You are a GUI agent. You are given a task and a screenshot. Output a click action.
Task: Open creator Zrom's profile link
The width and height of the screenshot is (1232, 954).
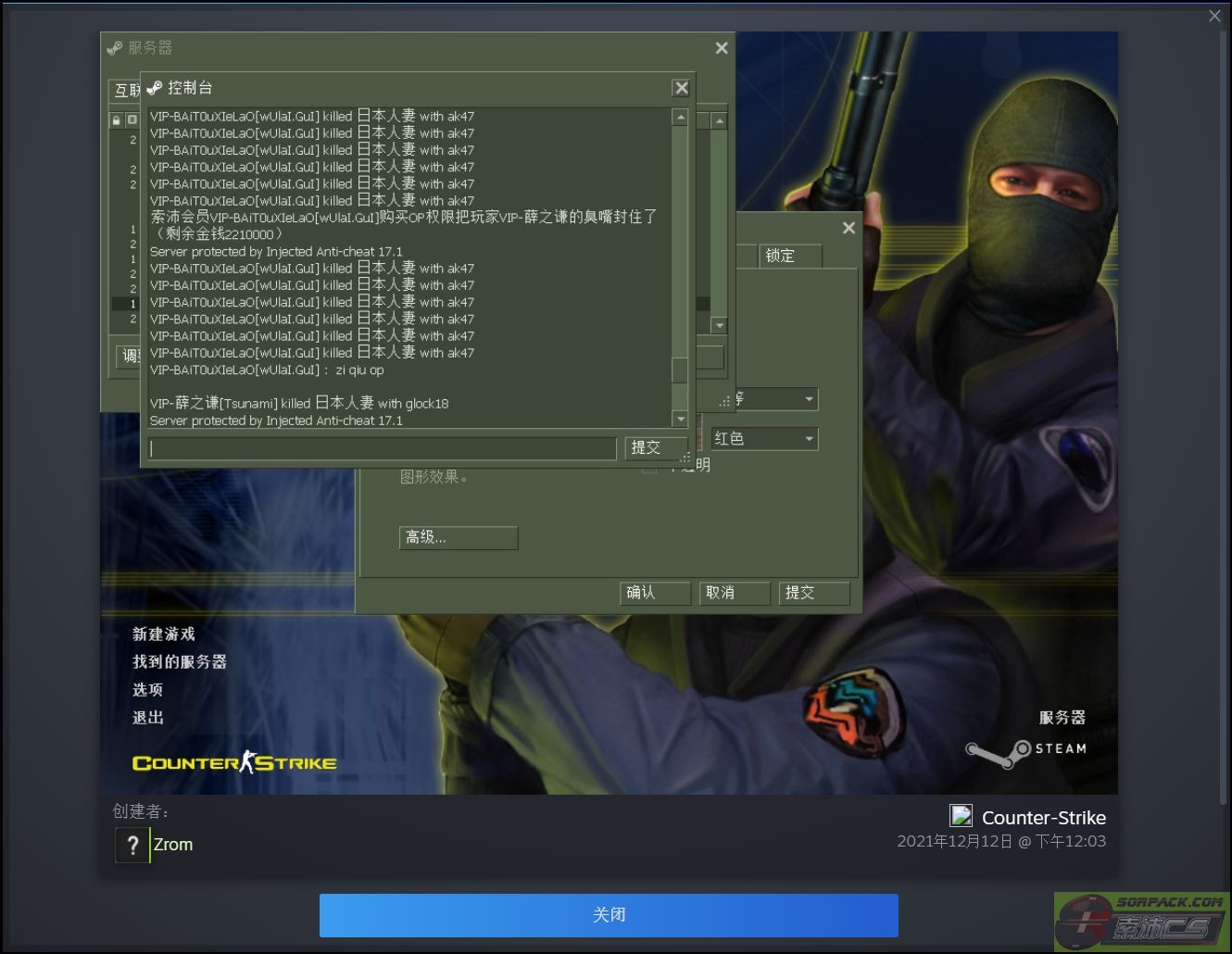173,845
